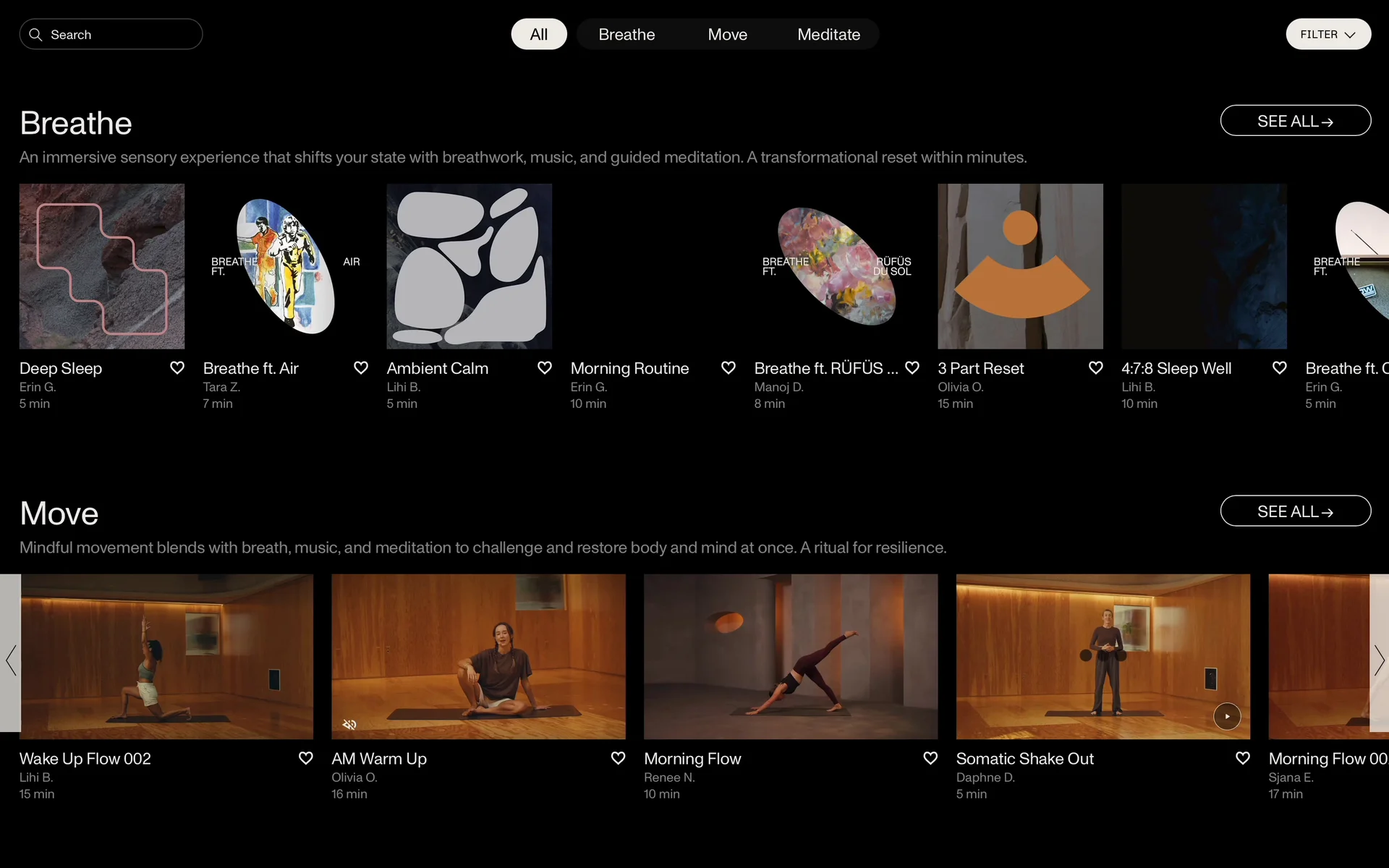
Task: Click the search magnifier icon
Action: [35, 35]
